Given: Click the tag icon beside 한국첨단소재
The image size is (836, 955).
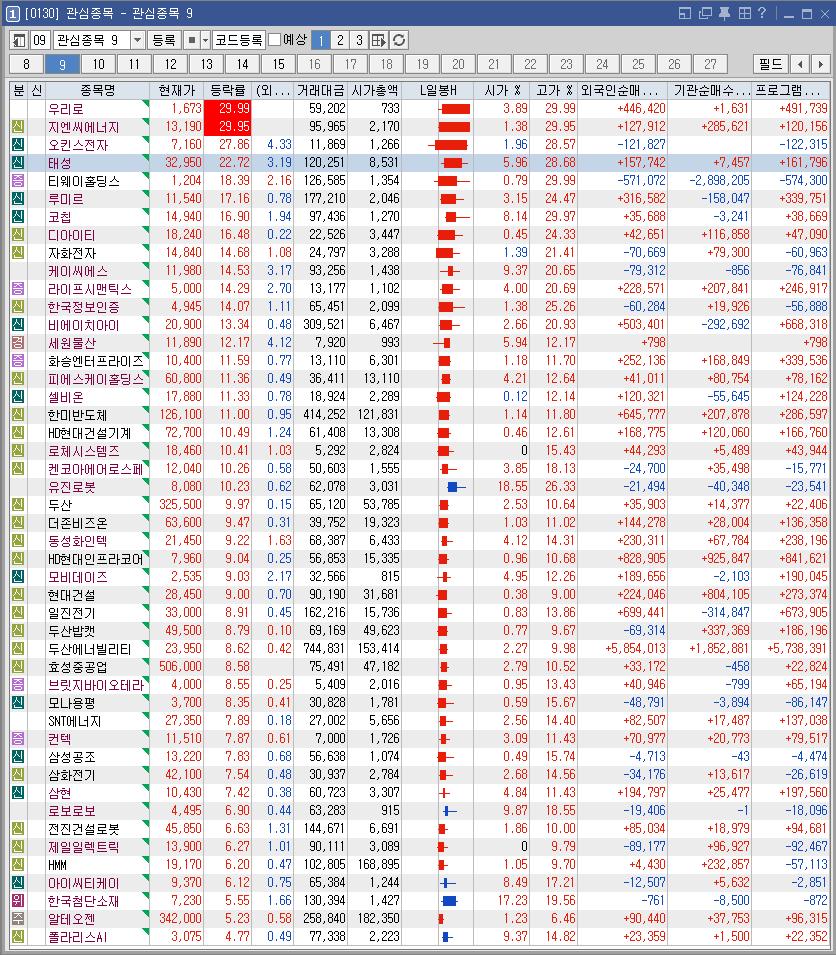Looking at the screenshot, I should pyautogui.click(x=18, y=901).
